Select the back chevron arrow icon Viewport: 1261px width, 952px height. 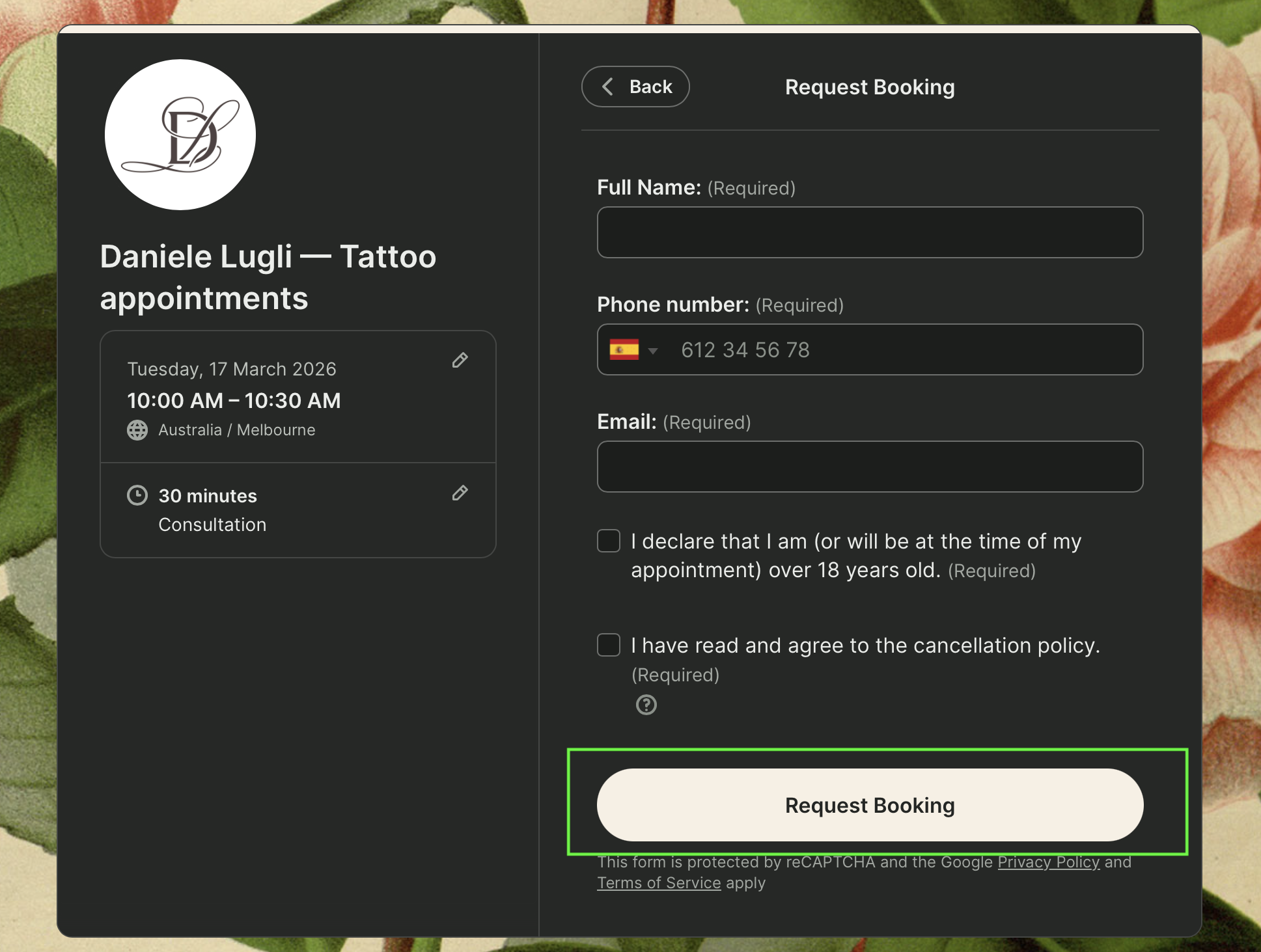coord(608,87)
